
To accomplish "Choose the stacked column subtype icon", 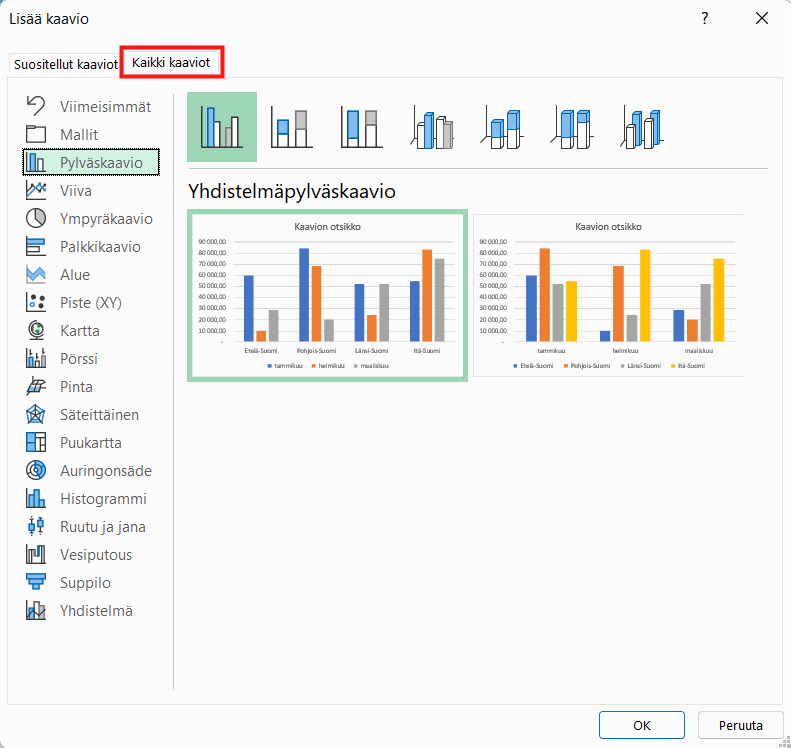I will tap(292, 127).
